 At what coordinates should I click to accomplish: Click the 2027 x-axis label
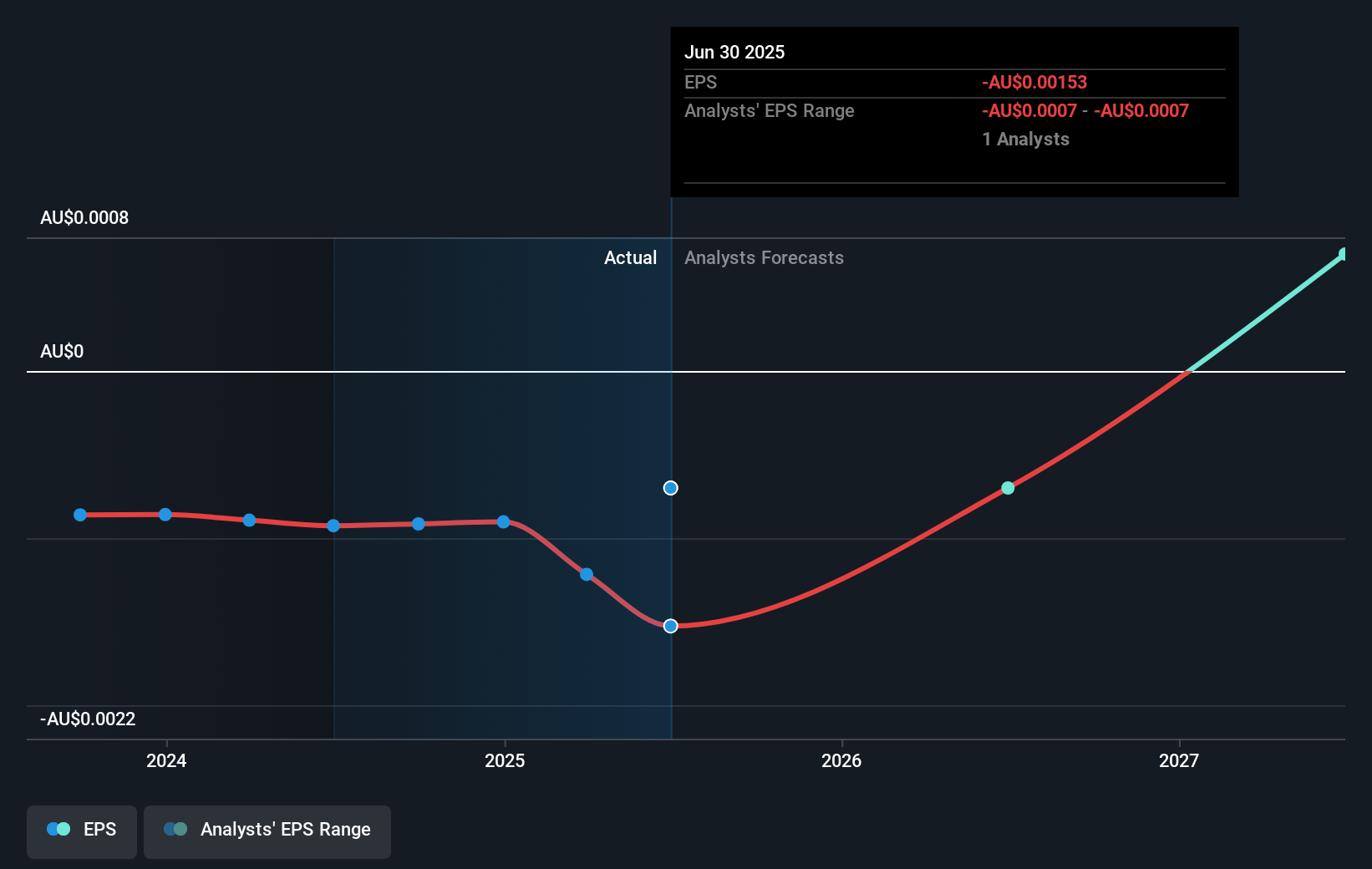click(1179, 760)
